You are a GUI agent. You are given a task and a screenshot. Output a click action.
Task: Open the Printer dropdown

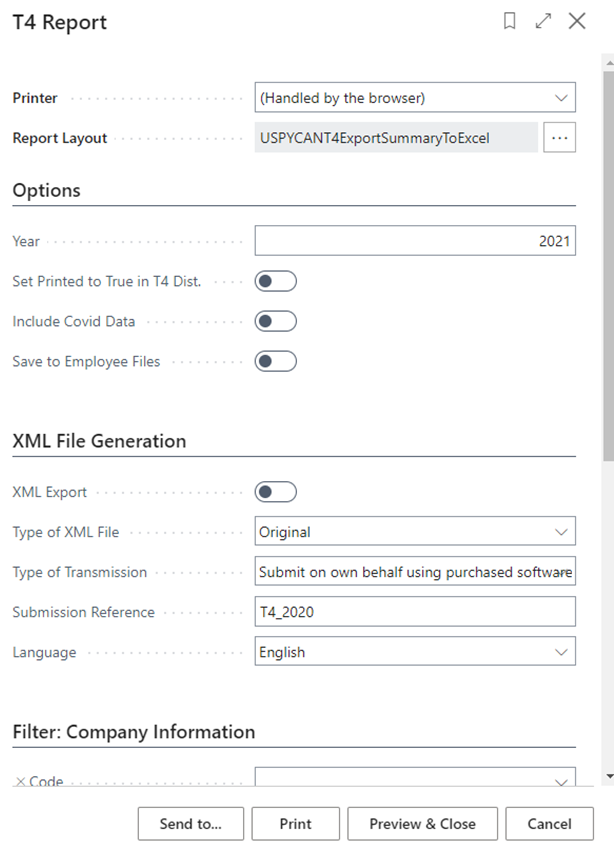[415, 98]
